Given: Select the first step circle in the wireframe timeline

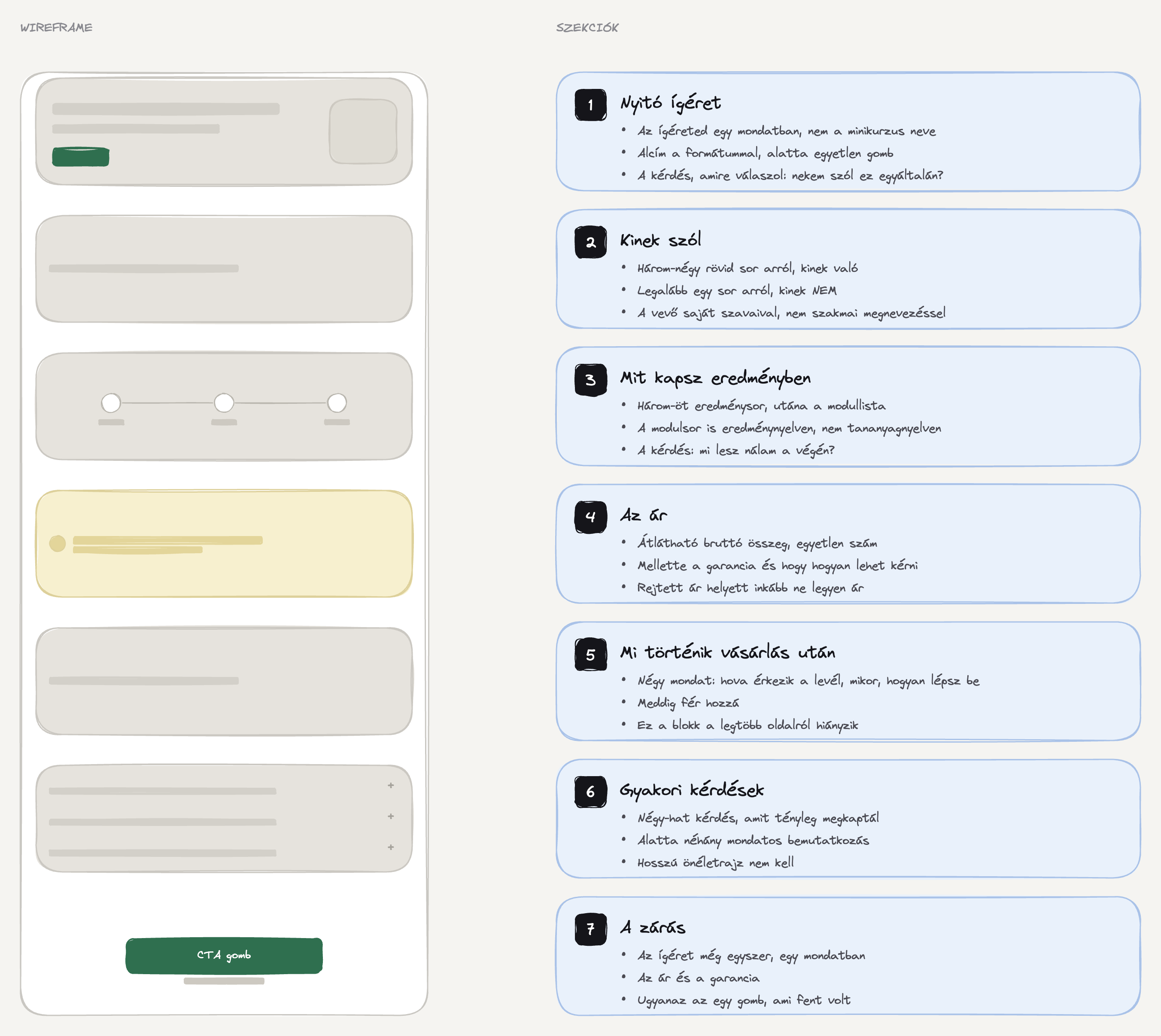Looking at the screenshot, I should point(111,402).
